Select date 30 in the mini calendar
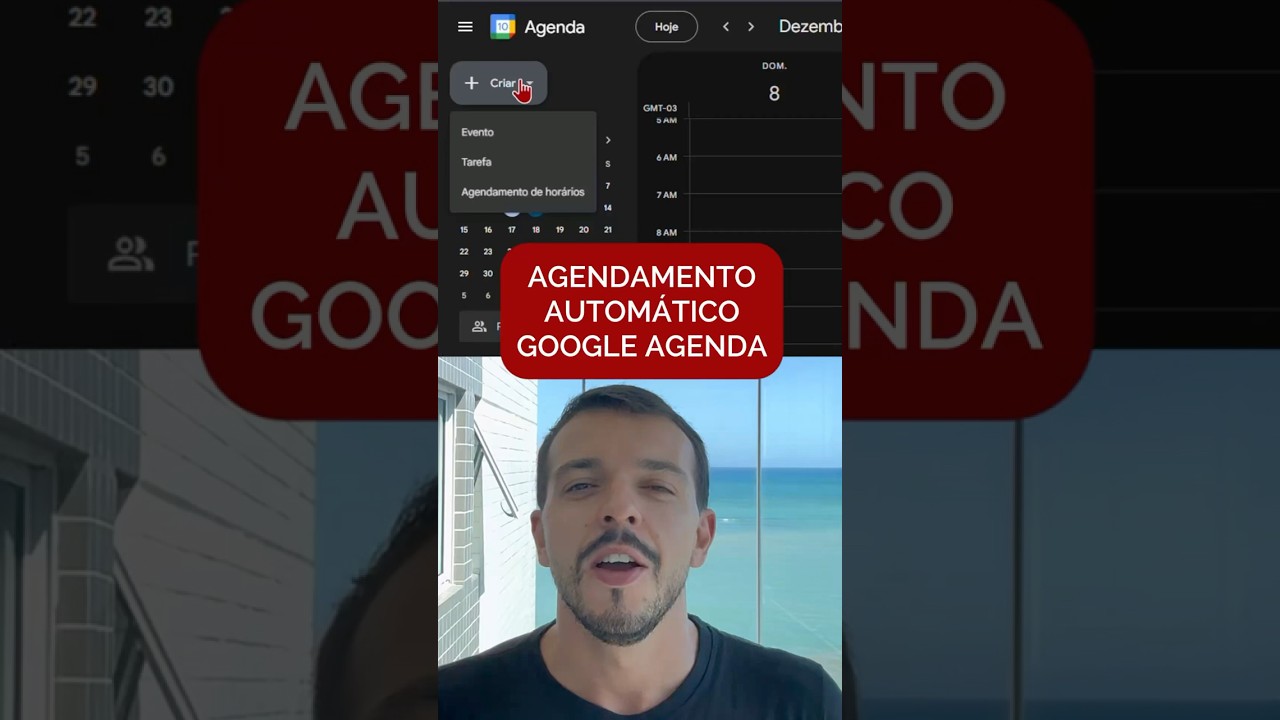This screenshot has height=720, width=1280. click(x=488, y=274)
